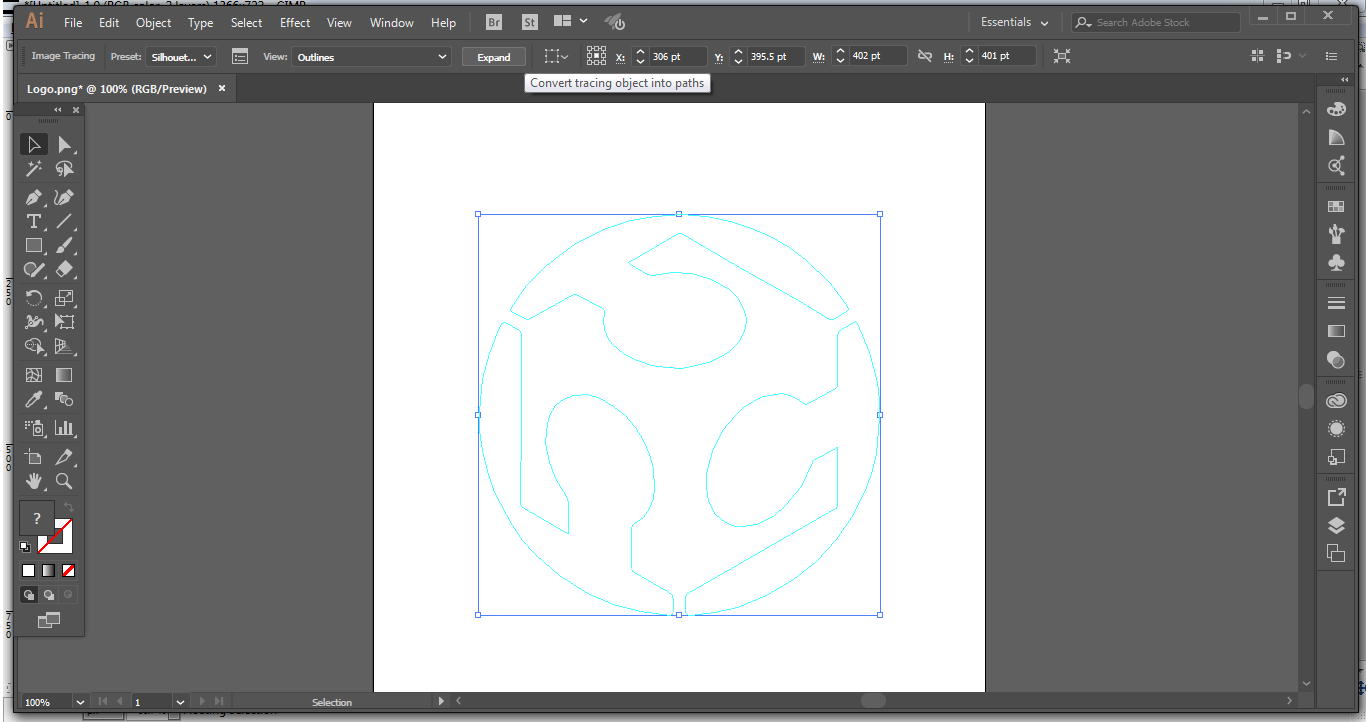Toggle constrain width and height proportions link
Viewport: 1366px width, 722px height.
925,57
